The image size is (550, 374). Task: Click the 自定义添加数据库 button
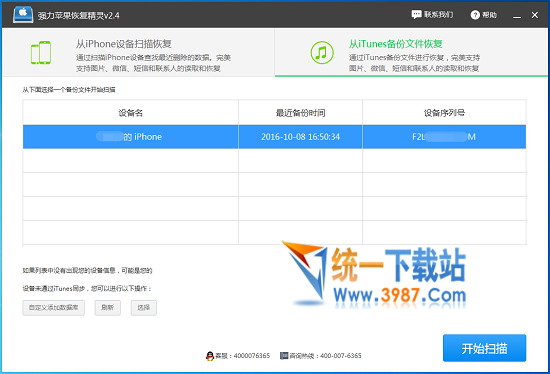(x=54, y=308)
